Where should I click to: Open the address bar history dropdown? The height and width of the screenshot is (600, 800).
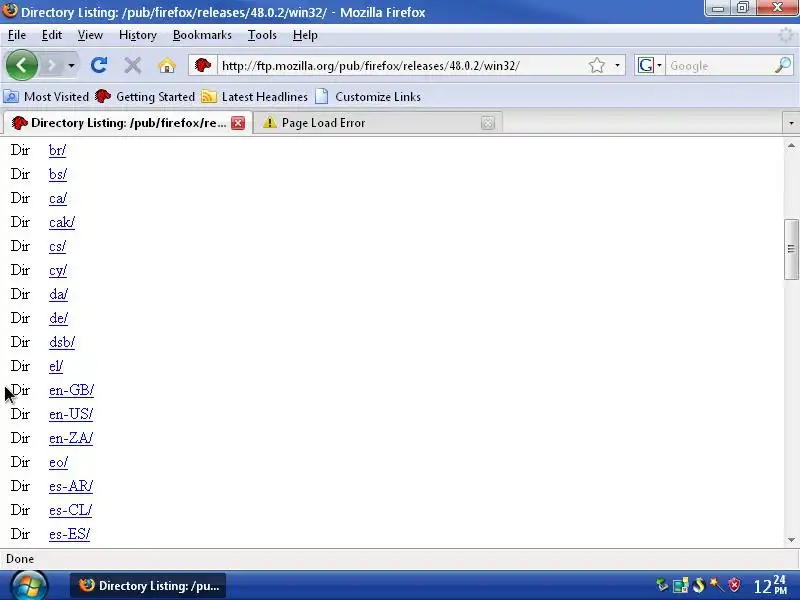coord(617,65)
